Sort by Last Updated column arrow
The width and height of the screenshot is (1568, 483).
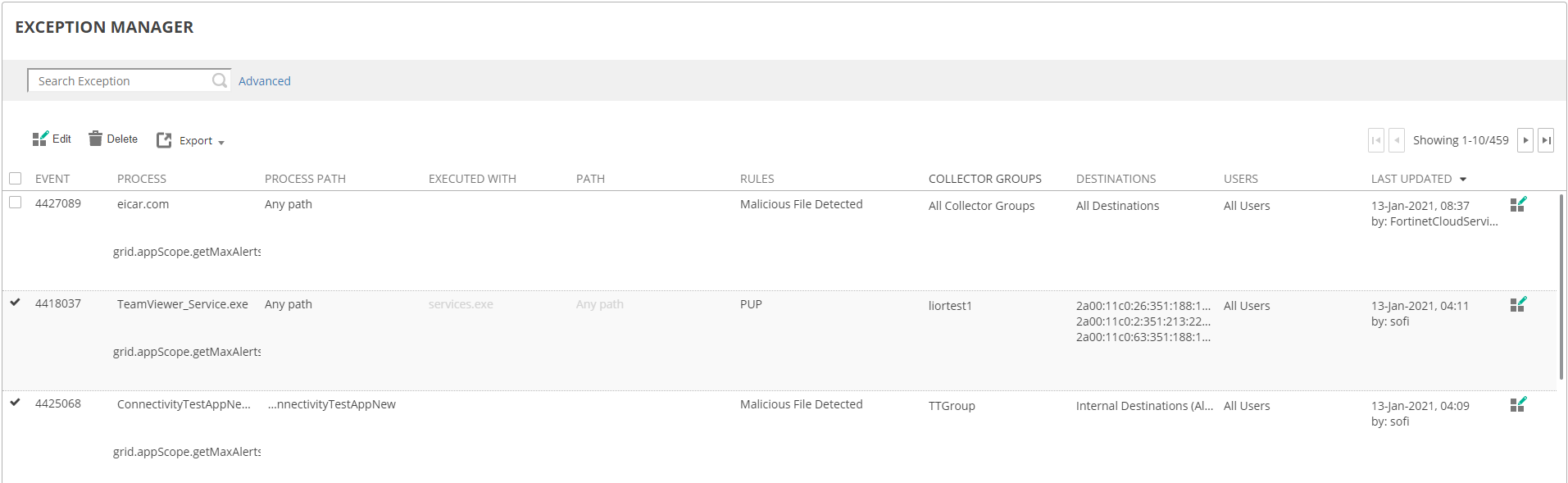click(1463, 179)
